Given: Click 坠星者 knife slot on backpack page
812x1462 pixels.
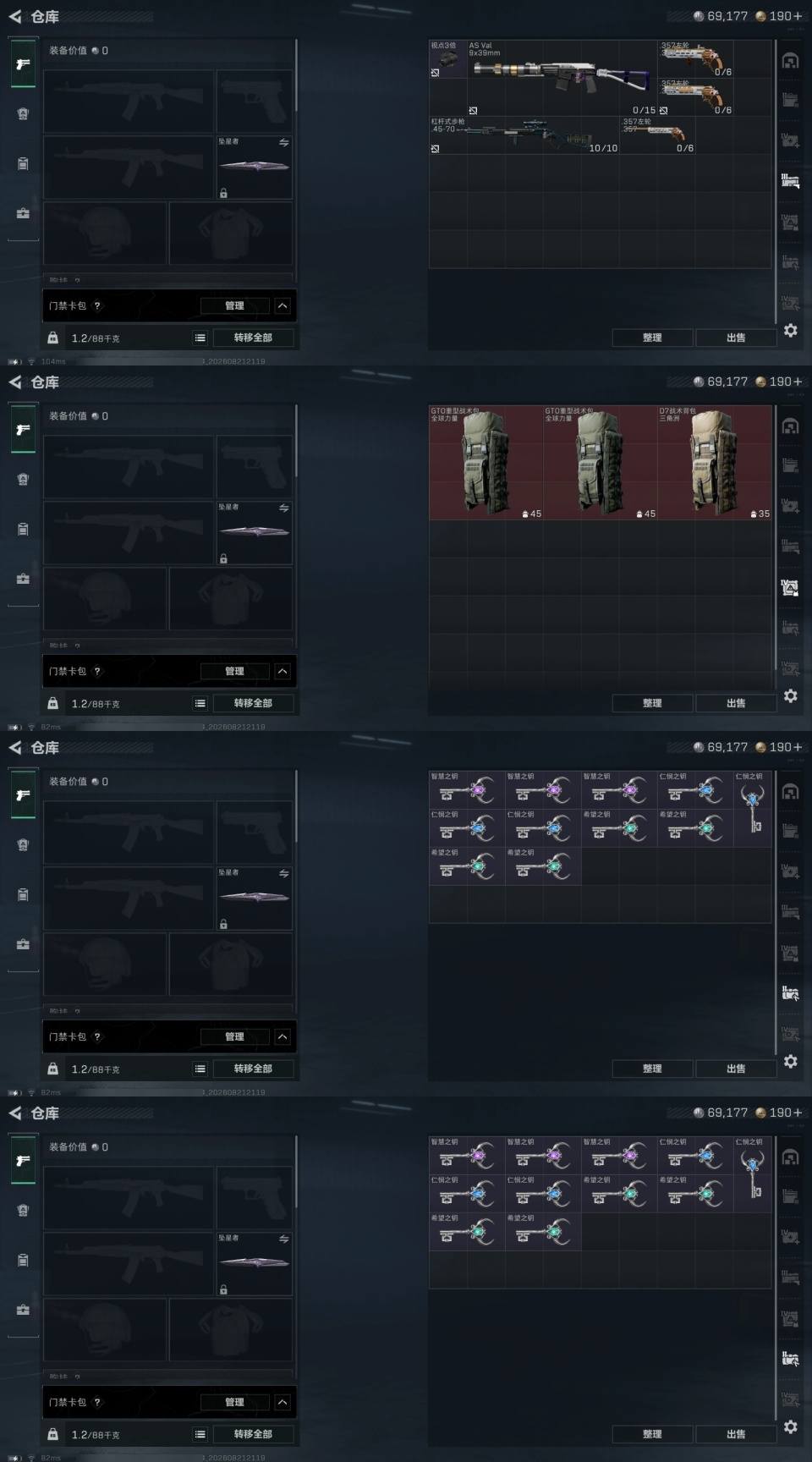Looking at the screenshot, I should pos(254,532).
